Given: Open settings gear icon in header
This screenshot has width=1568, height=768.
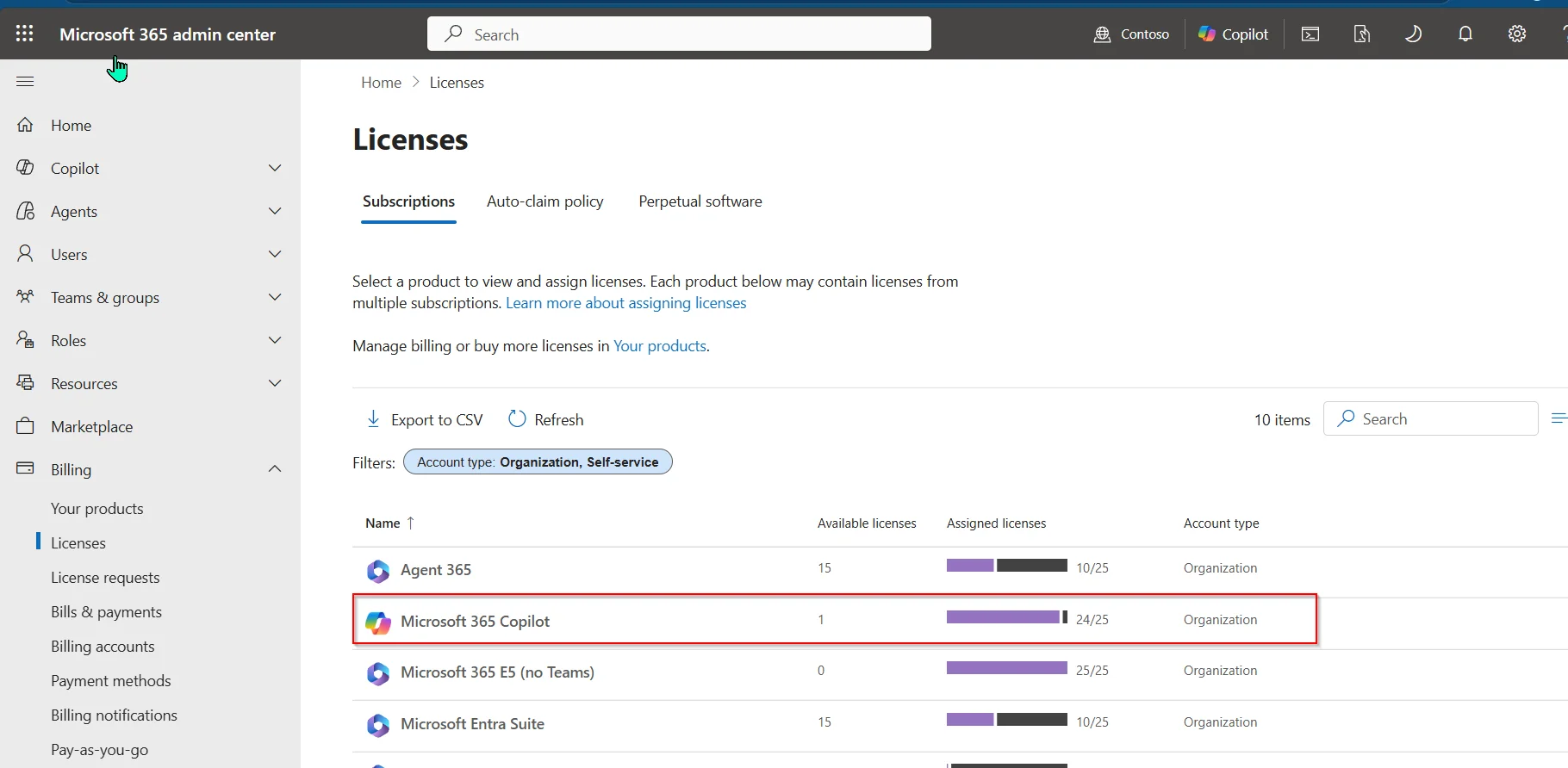Looking at the screenshot, I should point(1517,34).
